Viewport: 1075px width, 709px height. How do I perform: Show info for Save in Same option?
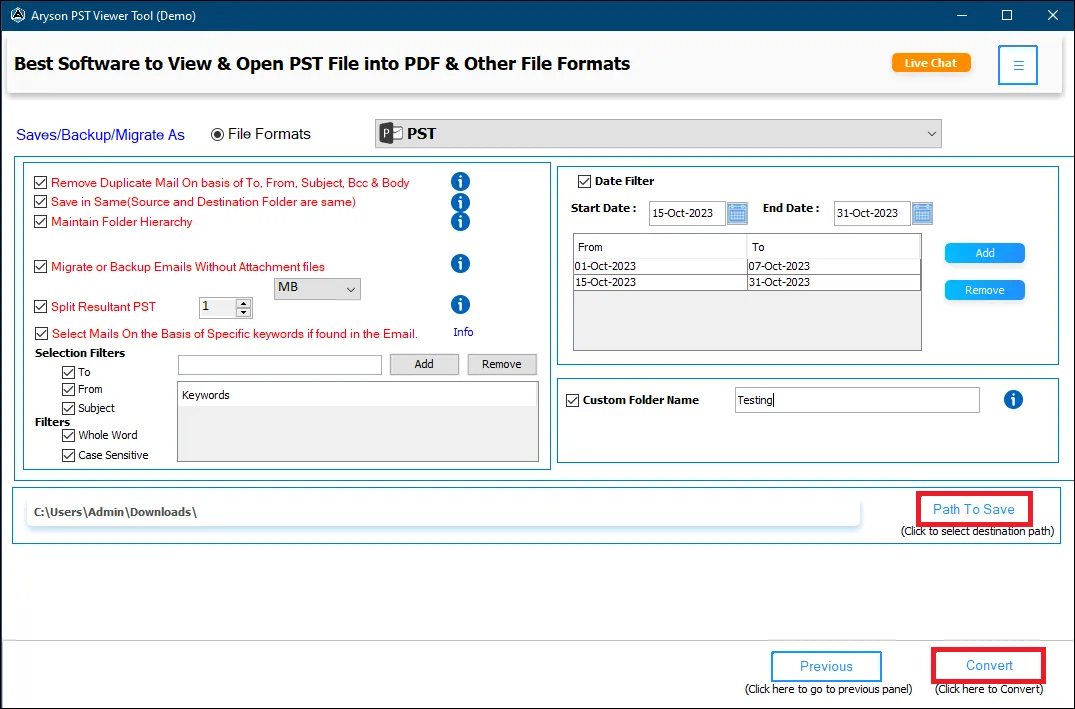pyautogui.click(x=460, y=202)
